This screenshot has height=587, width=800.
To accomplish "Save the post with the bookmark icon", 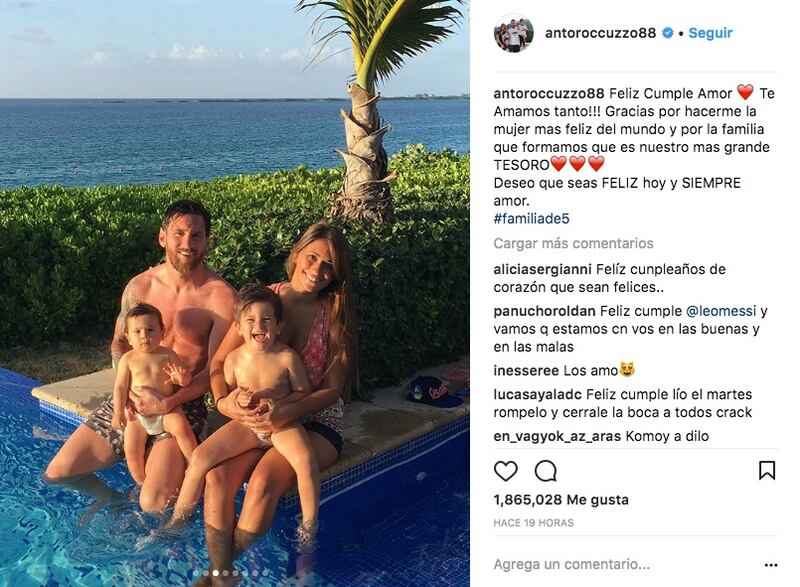I will coord(767,471).
